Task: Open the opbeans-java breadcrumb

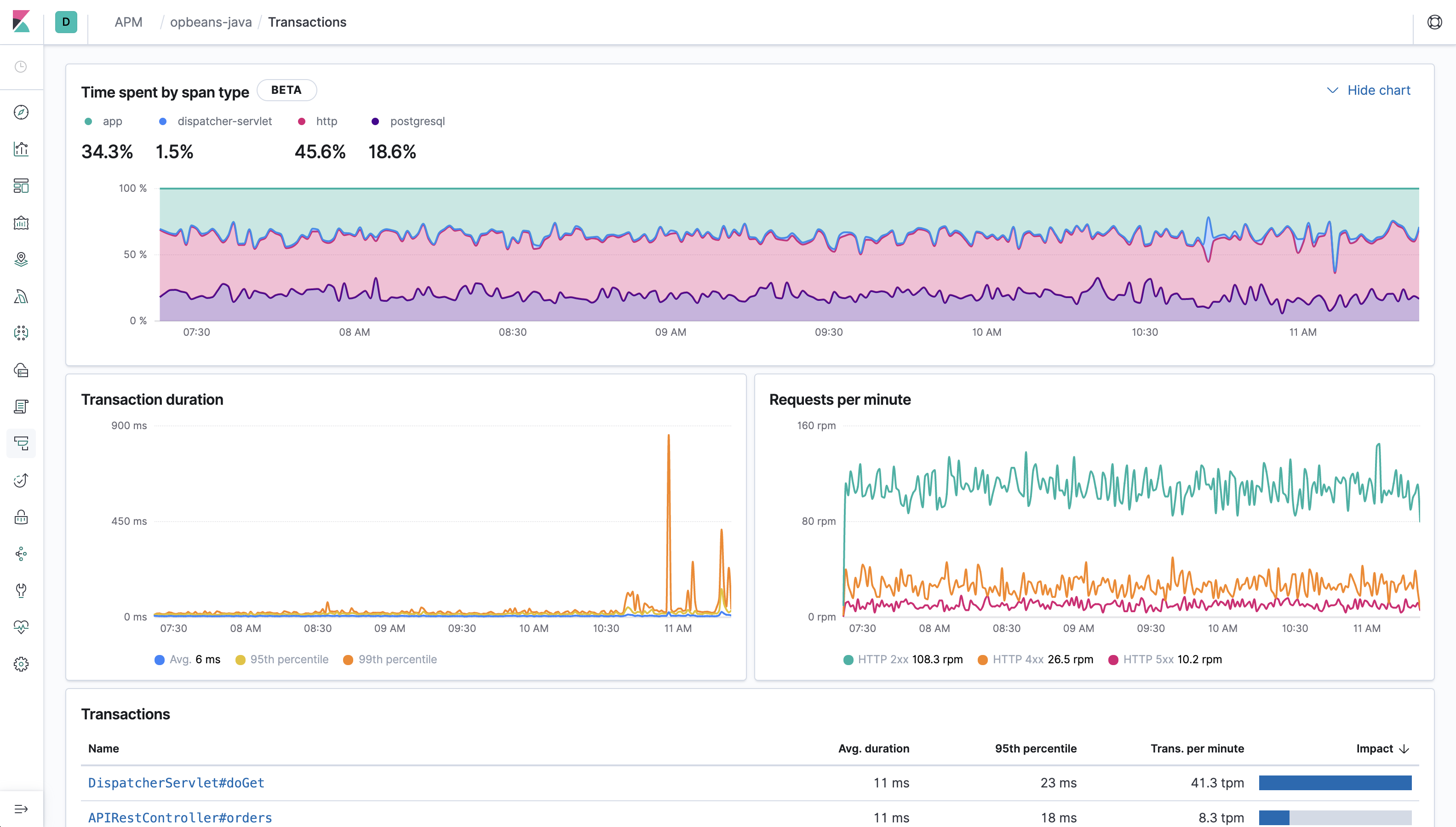Action: coord(211,22)
